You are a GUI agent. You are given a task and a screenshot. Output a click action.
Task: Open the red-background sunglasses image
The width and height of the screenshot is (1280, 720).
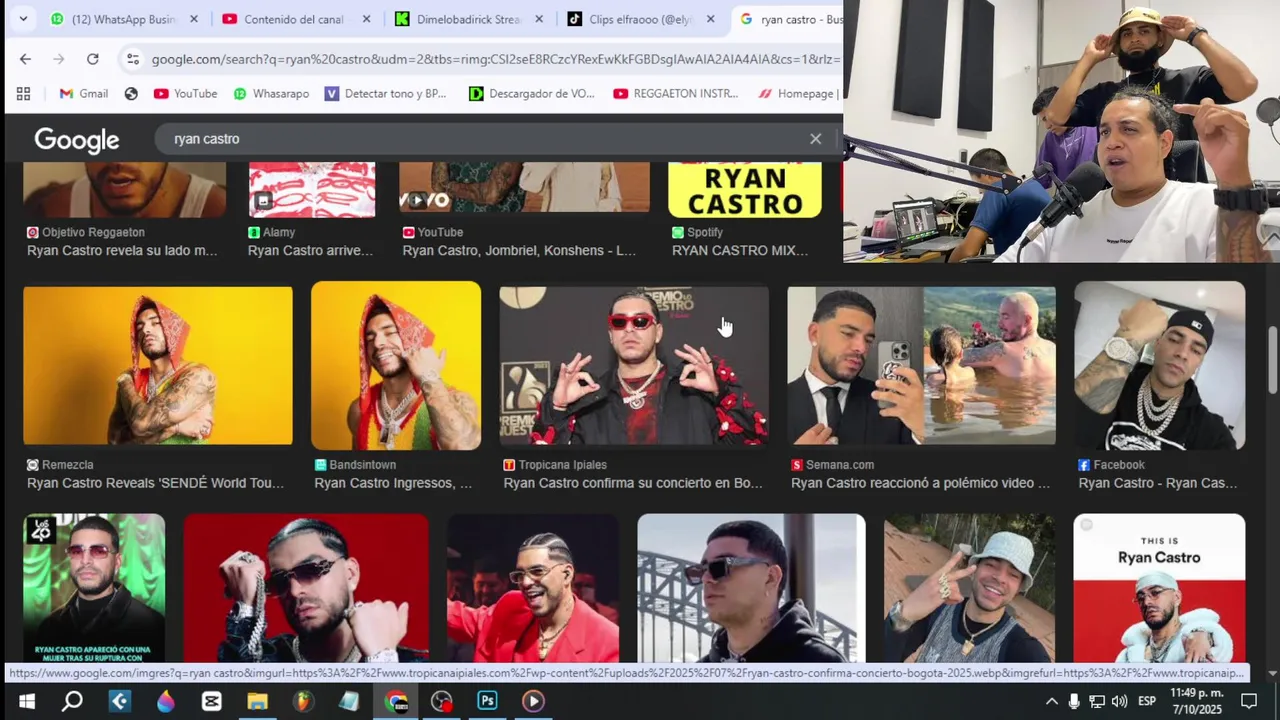(x=306, y=588)
